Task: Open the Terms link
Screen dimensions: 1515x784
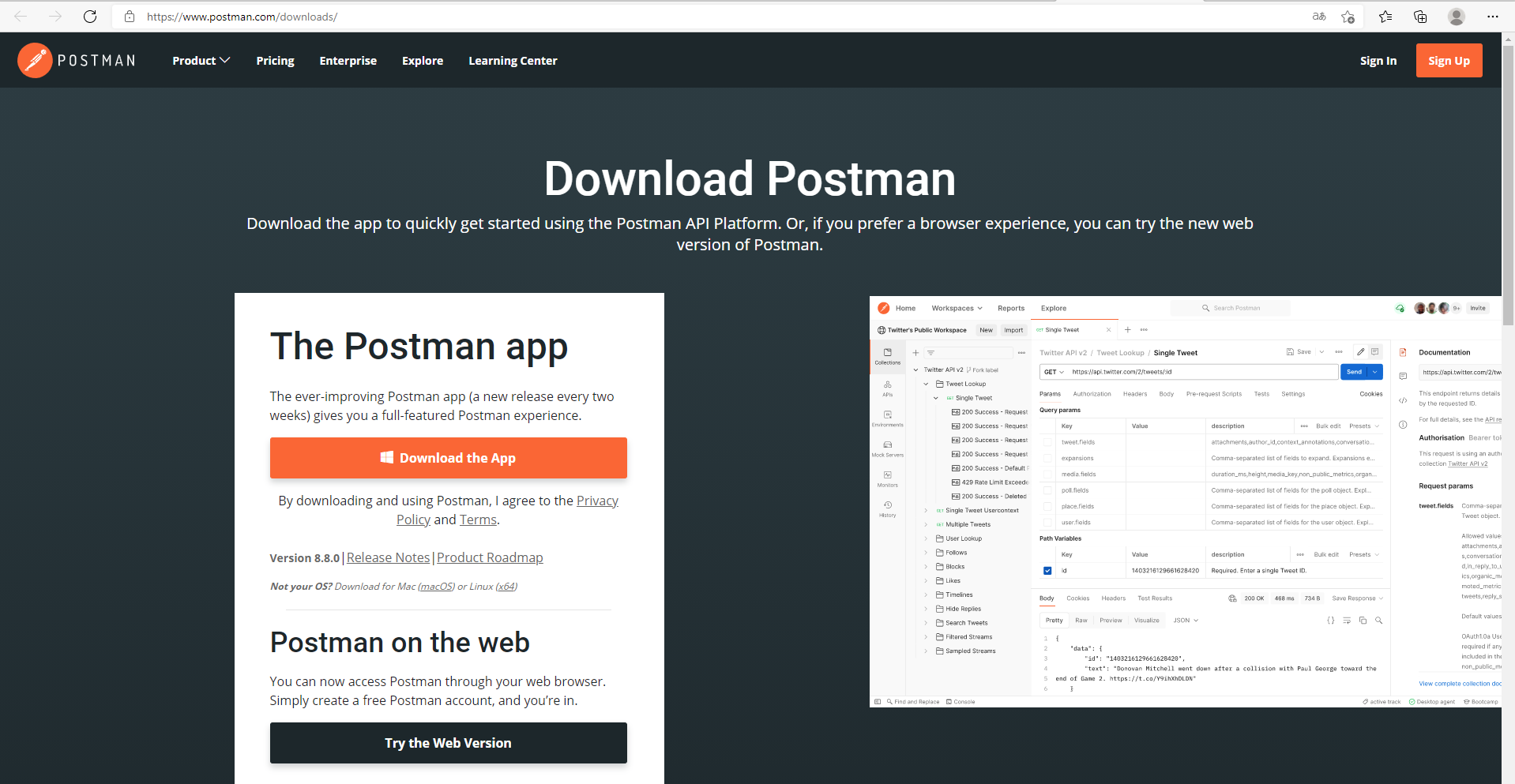Action: (x=478, y=520)
